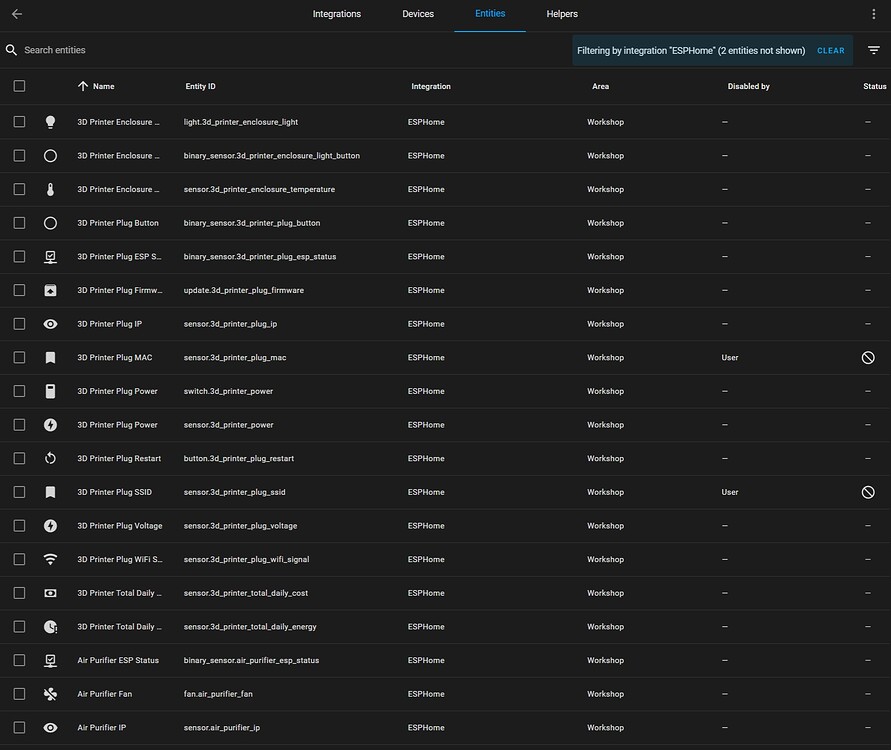Open entity fan.air_purifier_fan

218,694
